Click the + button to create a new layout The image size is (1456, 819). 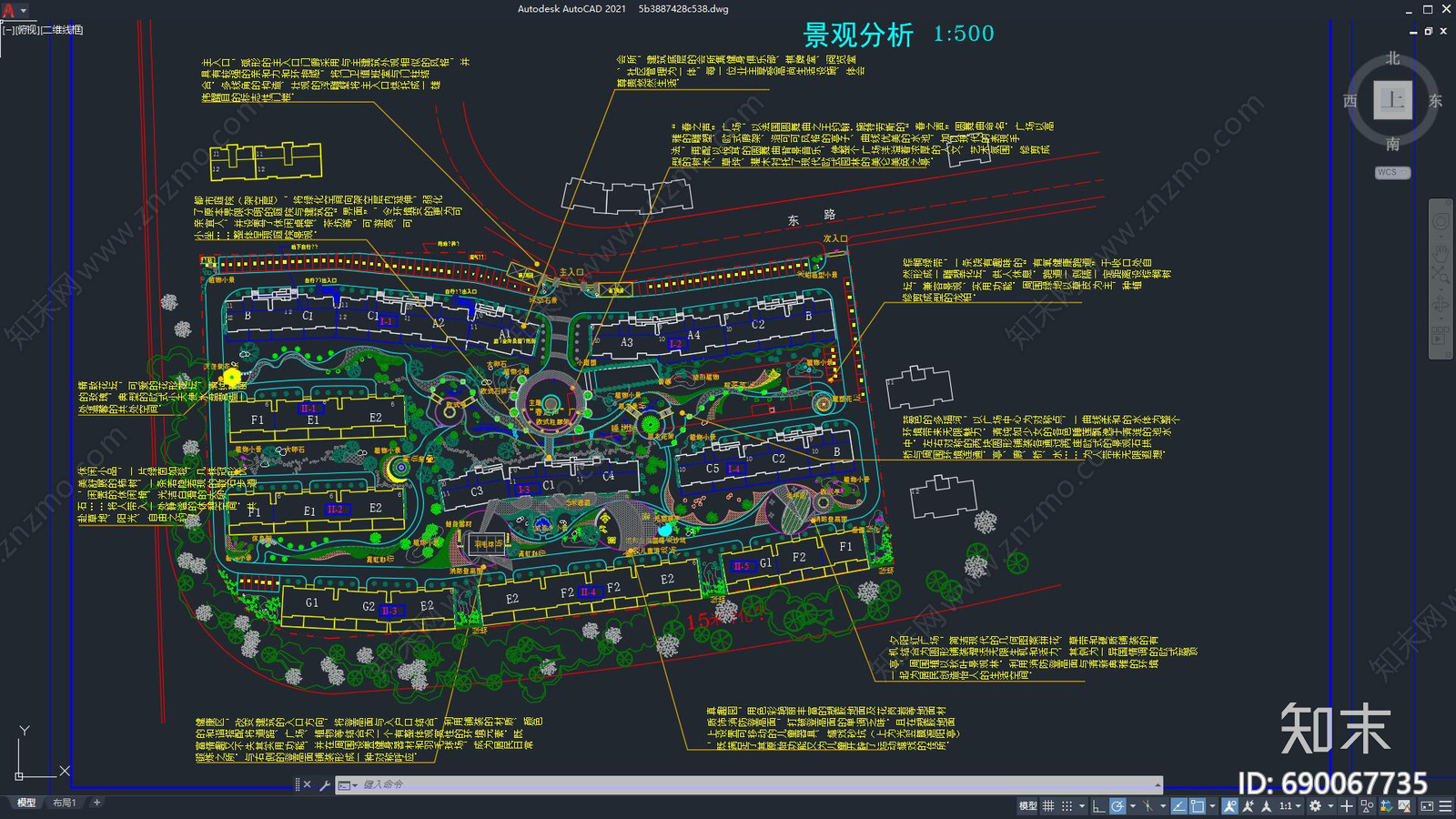click(96, 802)
